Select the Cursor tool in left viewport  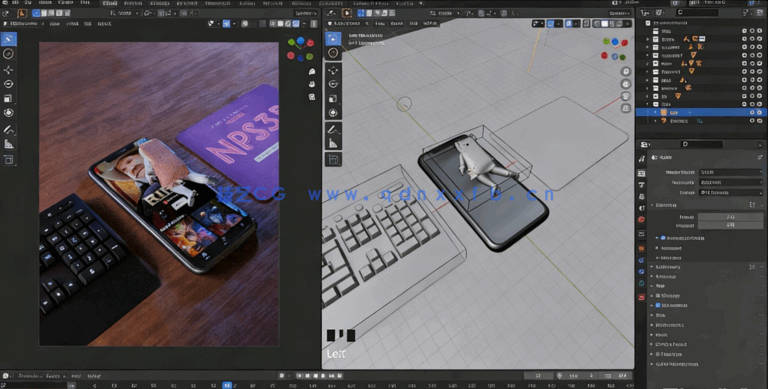tap(9, 54)
